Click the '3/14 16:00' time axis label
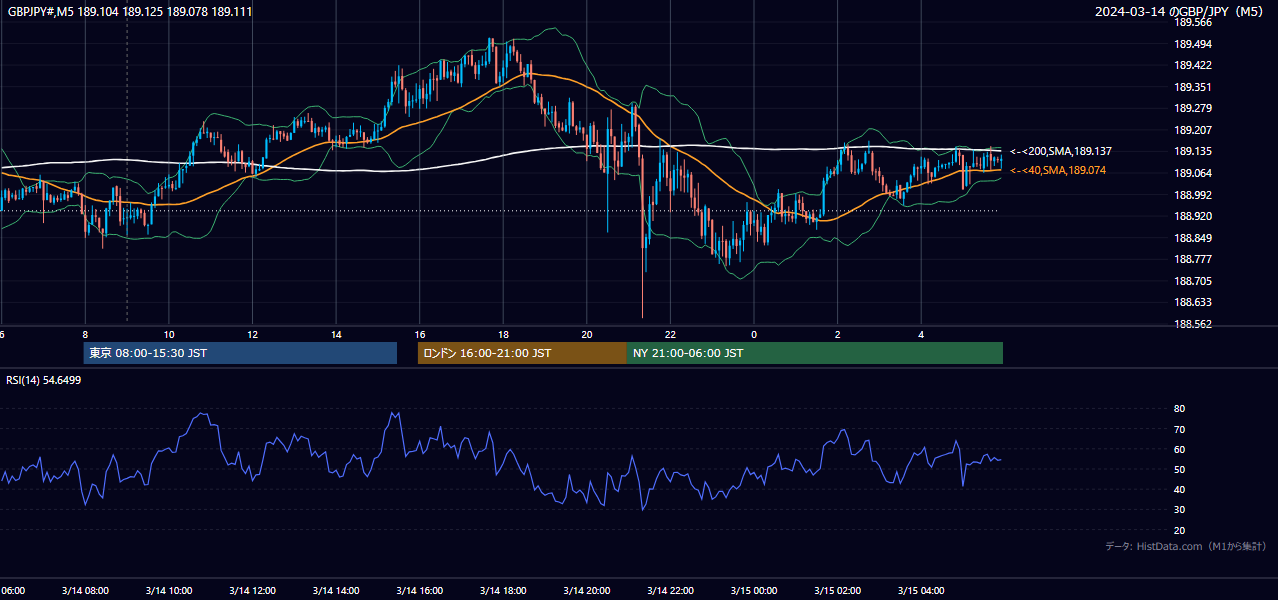Image resolution: width=1278 pixels, height=600 pixels. point(420,590)
